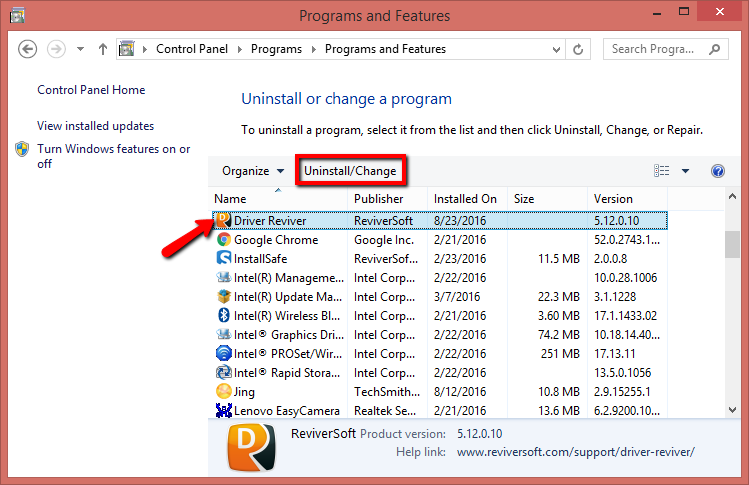Click the vertical scrollbar thumb
Screen dimensions: 749x485
point(732,244)
